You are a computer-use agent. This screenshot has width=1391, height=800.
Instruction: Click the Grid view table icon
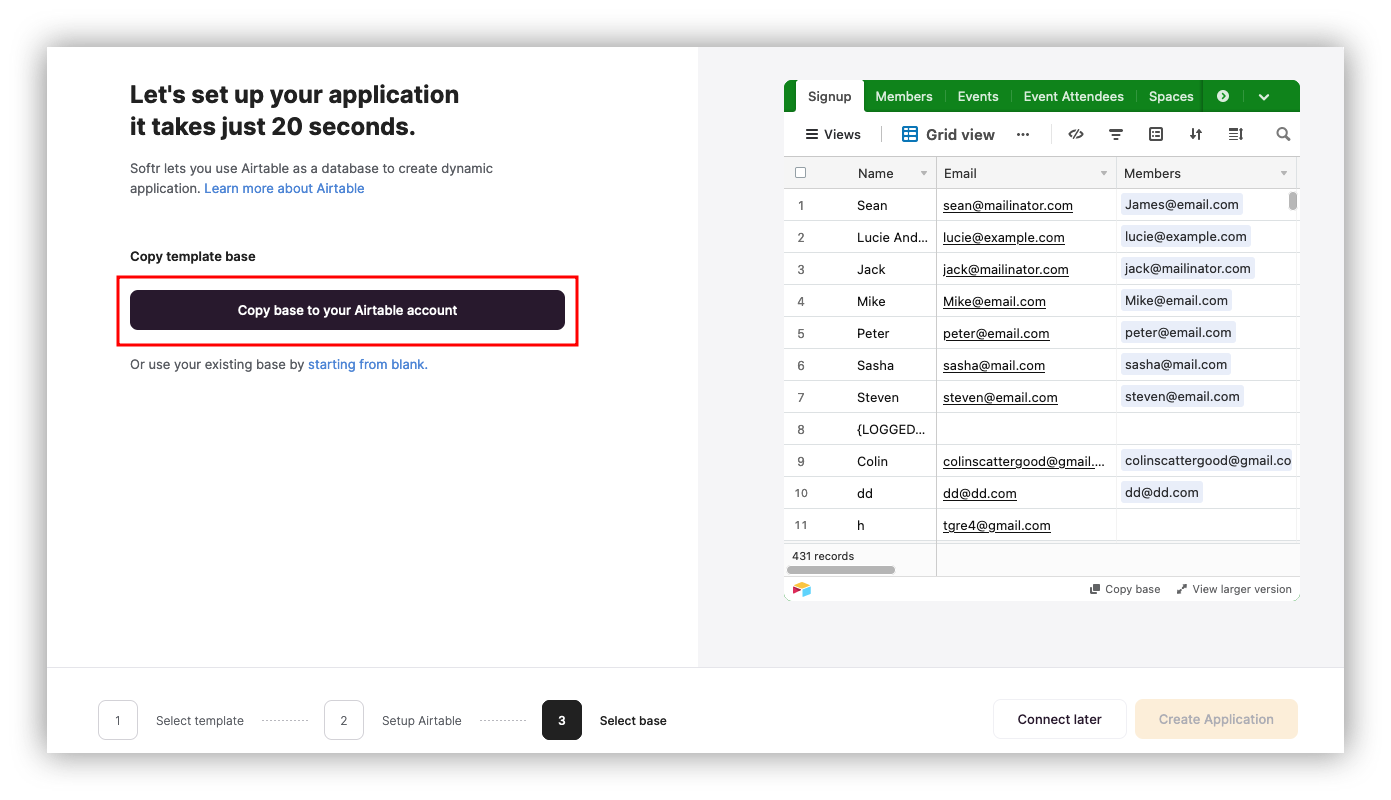point(910,134)
